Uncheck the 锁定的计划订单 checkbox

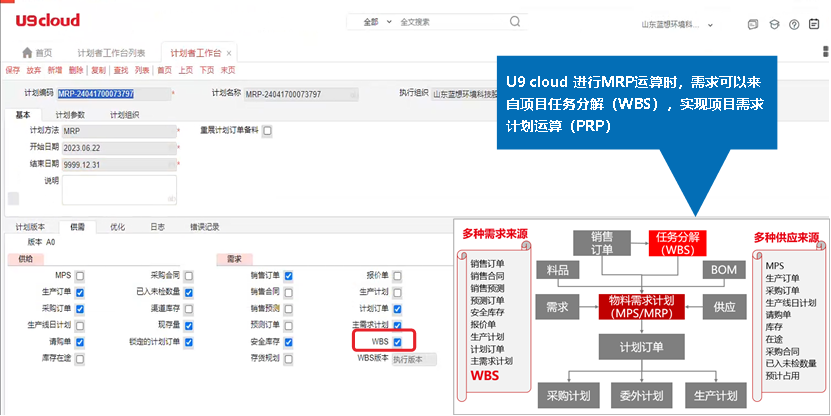point(189,342)
